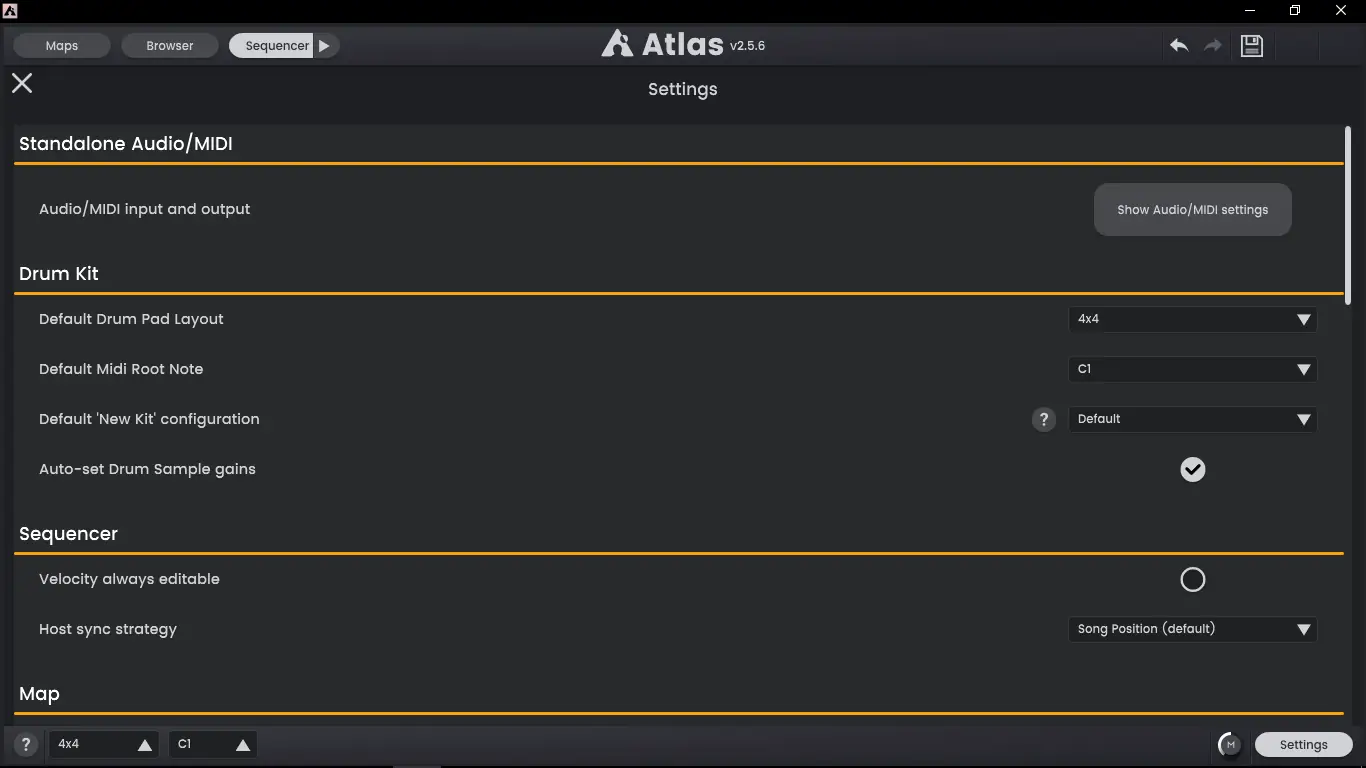Click the help icon beside New Kit configuration
1366x768 pixels.
[1044, 420]
